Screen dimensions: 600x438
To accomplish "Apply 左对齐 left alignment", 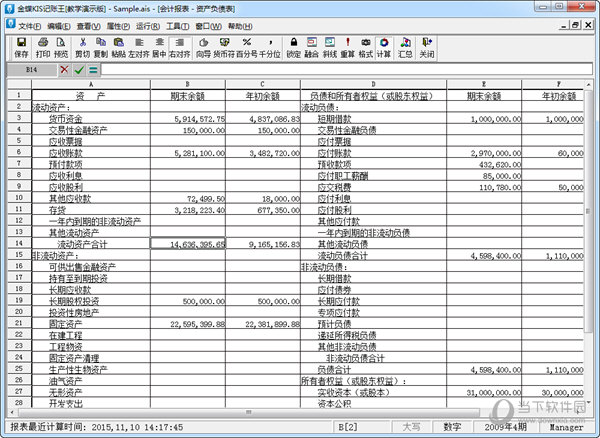I will (139, 48).
